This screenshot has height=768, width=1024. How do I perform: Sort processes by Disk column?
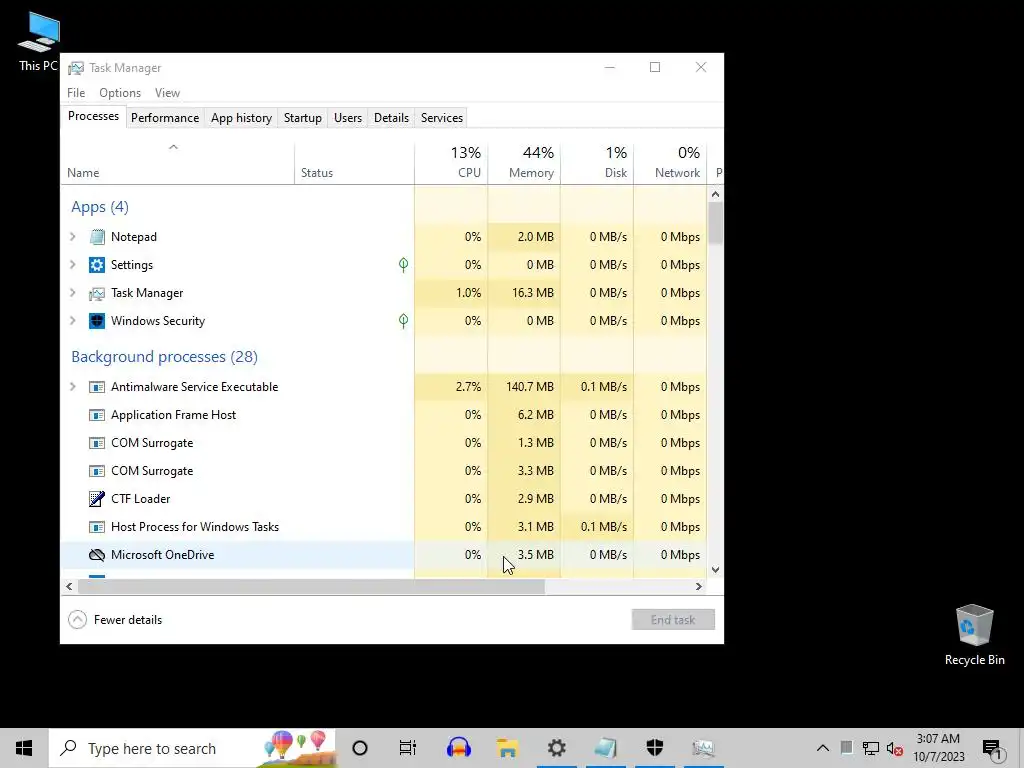(x=597, y=162)
